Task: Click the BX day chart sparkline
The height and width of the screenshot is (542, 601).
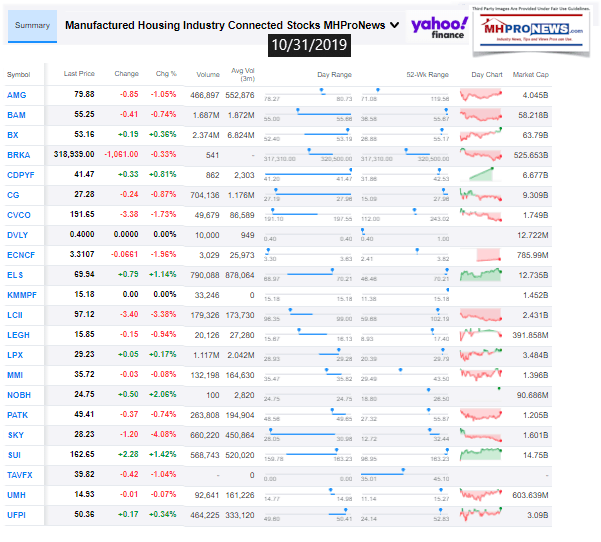Action: 481,134
